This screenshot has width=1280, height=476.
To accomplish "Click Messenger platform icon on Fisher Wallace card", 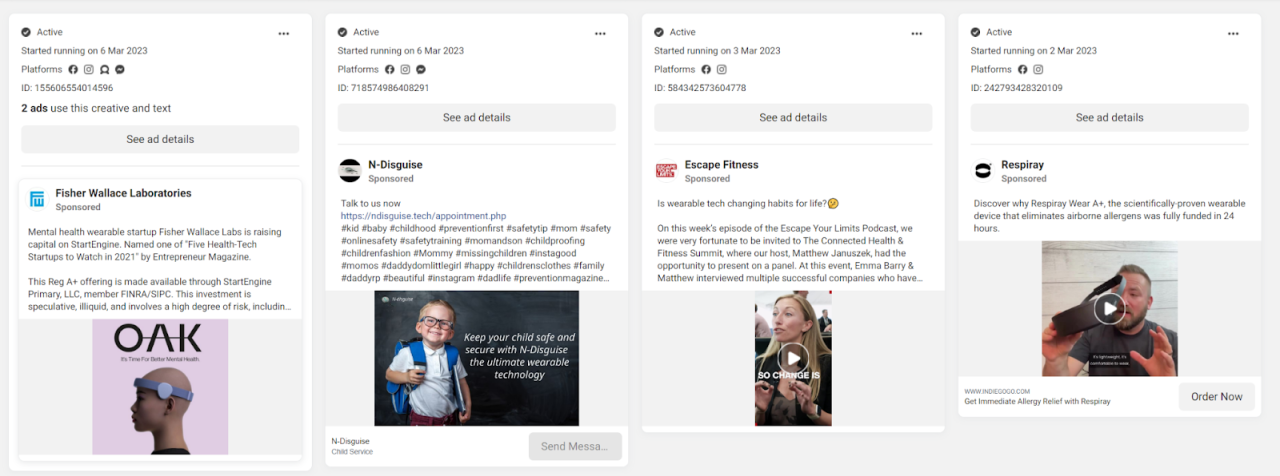I will coord(120,70).
